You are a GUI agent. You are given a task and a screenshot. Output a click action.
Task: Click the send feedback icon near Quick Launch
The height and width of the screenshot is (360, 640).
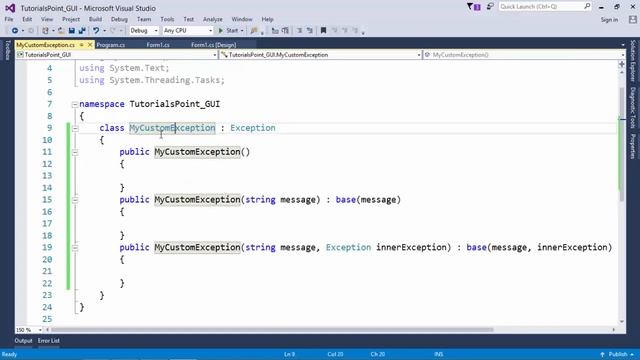pyautogui.click(x=490, y=7)
